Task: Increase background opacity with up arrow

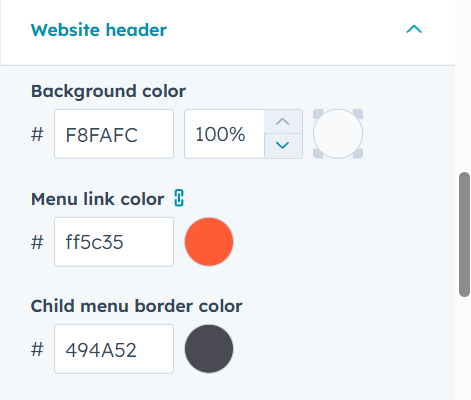Action: (x=283, y=121)
